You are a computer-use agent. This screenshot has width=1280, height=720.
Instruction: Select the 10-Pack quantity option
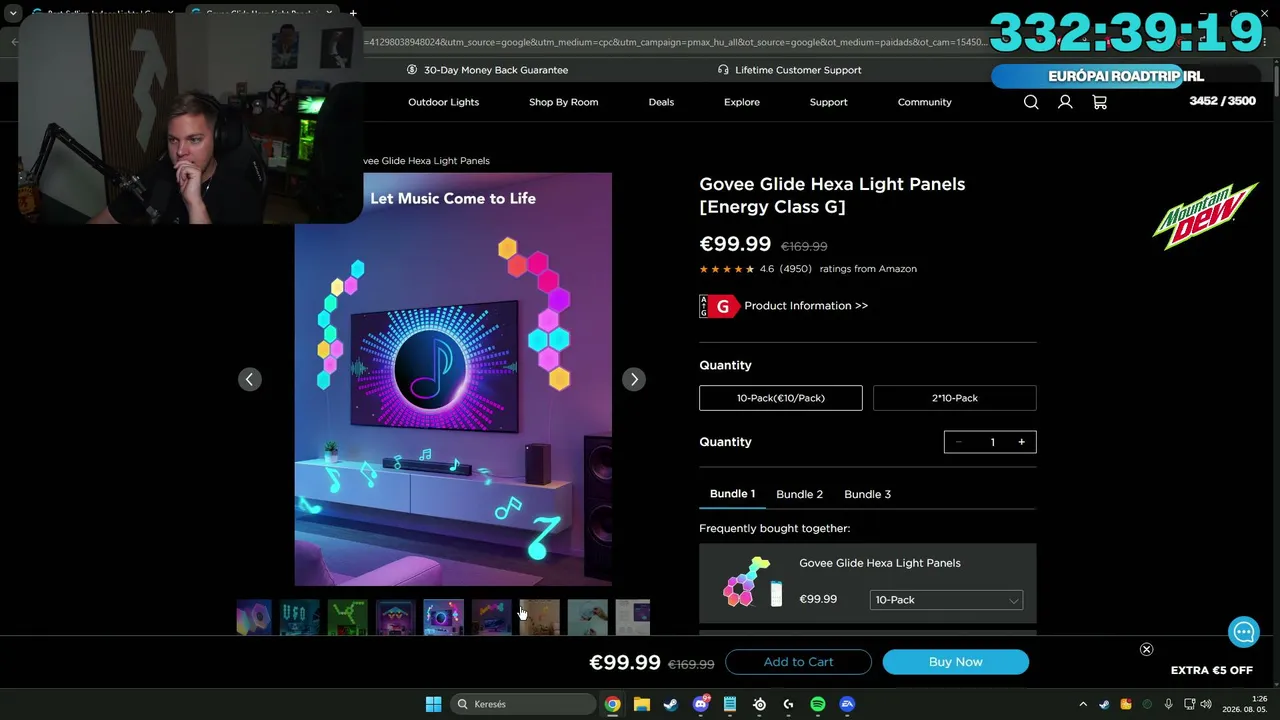pyautogui.click(x=781, y=398)
